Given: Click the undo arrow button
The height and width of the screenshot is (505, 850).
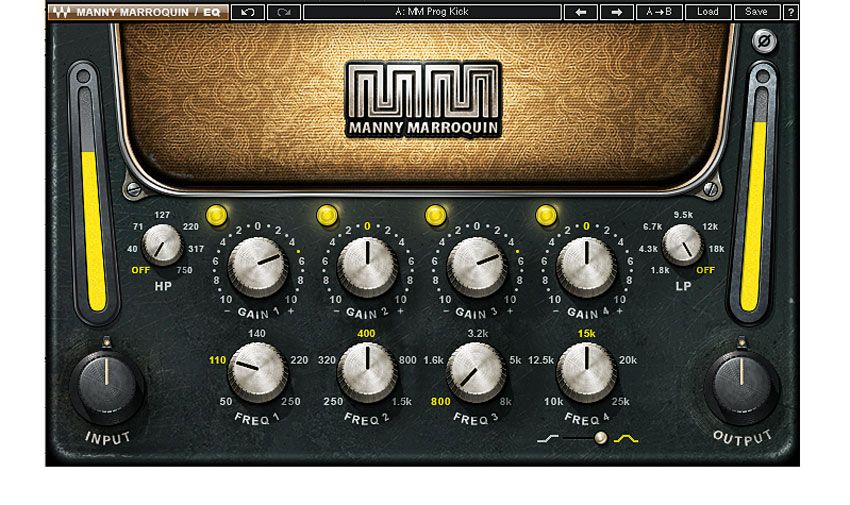Looking at the screenshot, I should [248, 12].
